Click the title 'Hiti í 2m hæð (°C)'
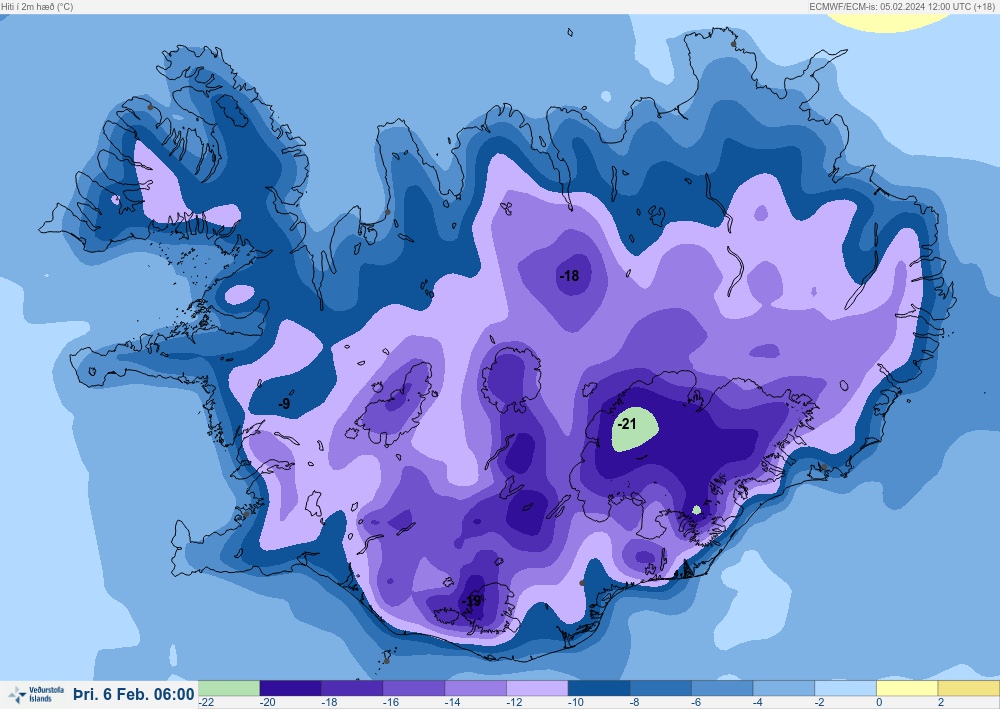This screenshot has width=1000, height=709. (37, 6)
